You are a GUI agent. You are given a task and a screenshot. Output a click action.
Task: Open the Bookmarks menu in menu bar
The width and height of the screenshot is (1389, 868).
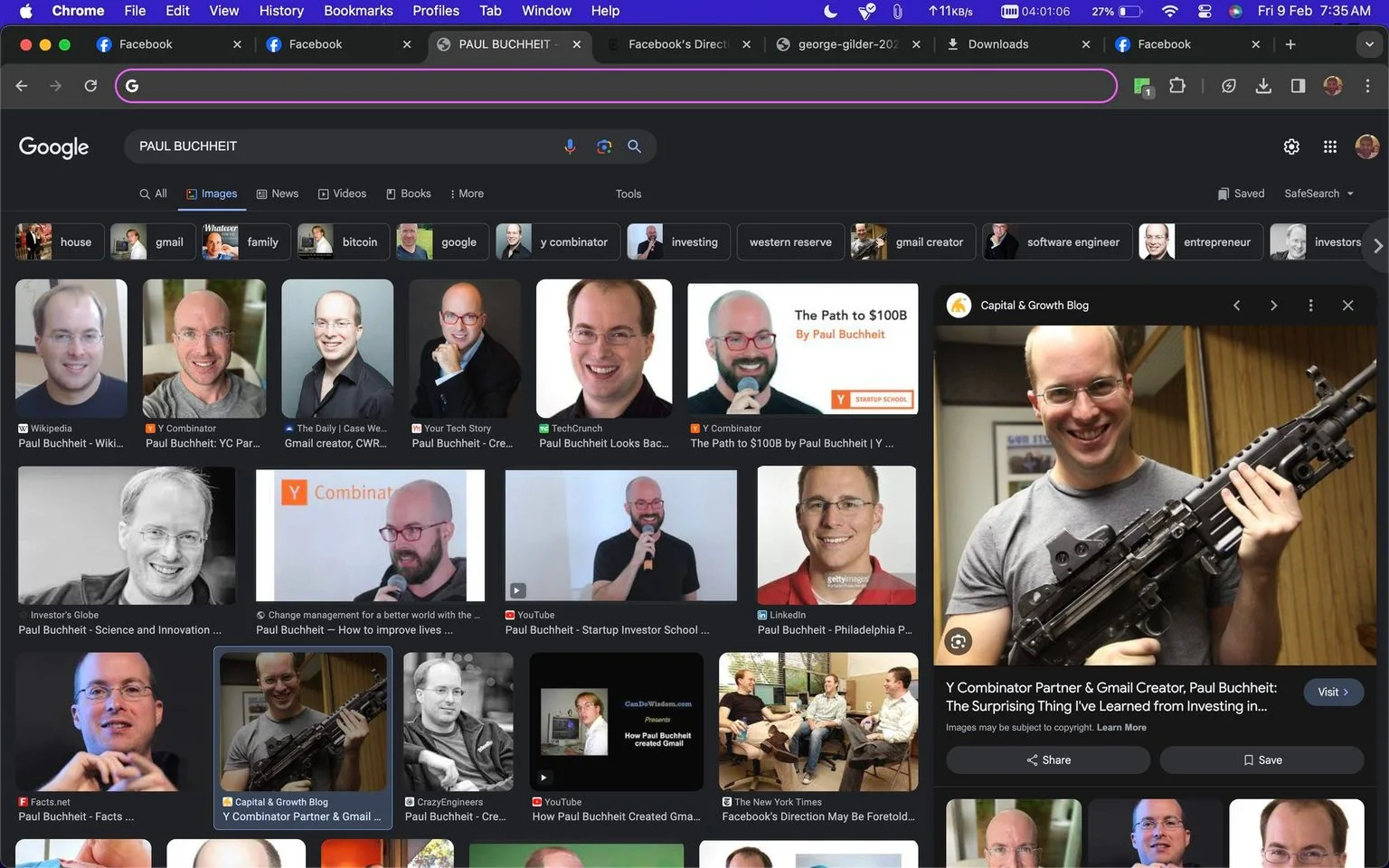click(358, 11)
